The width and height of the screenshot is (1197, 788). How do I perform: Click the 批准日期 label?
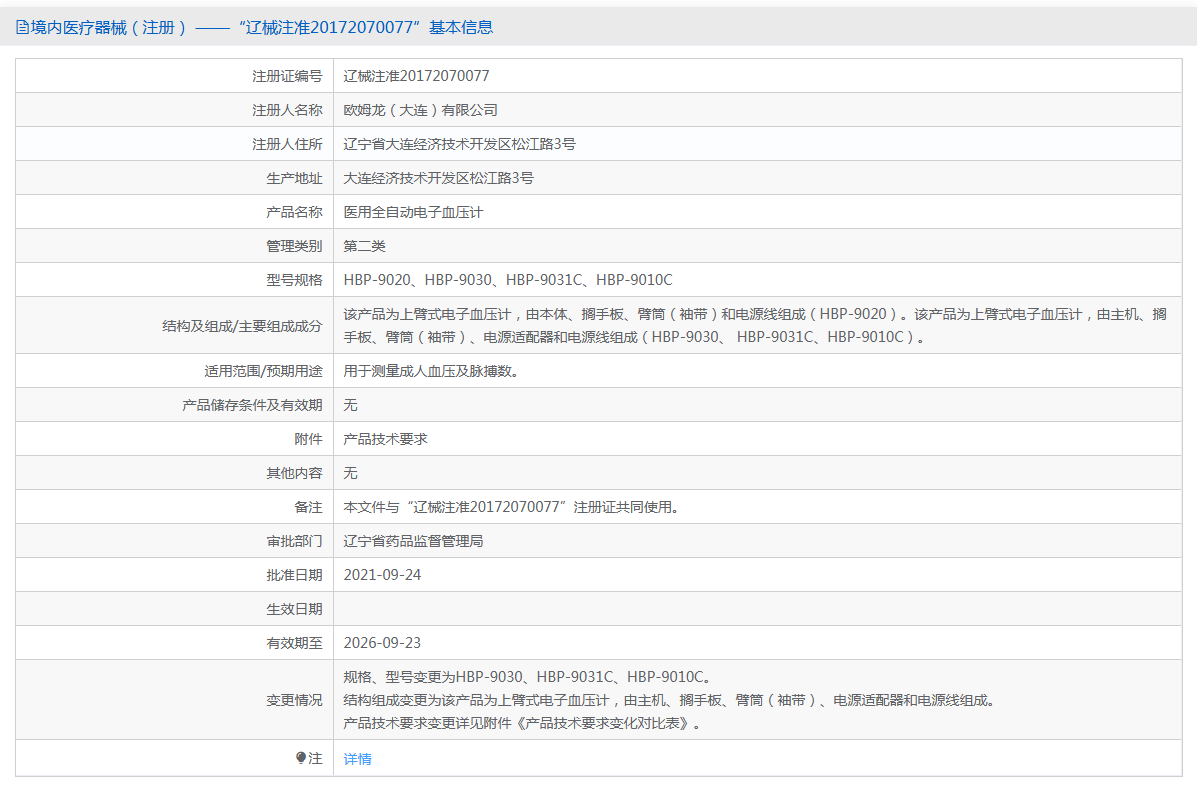[x=294, y=575]
